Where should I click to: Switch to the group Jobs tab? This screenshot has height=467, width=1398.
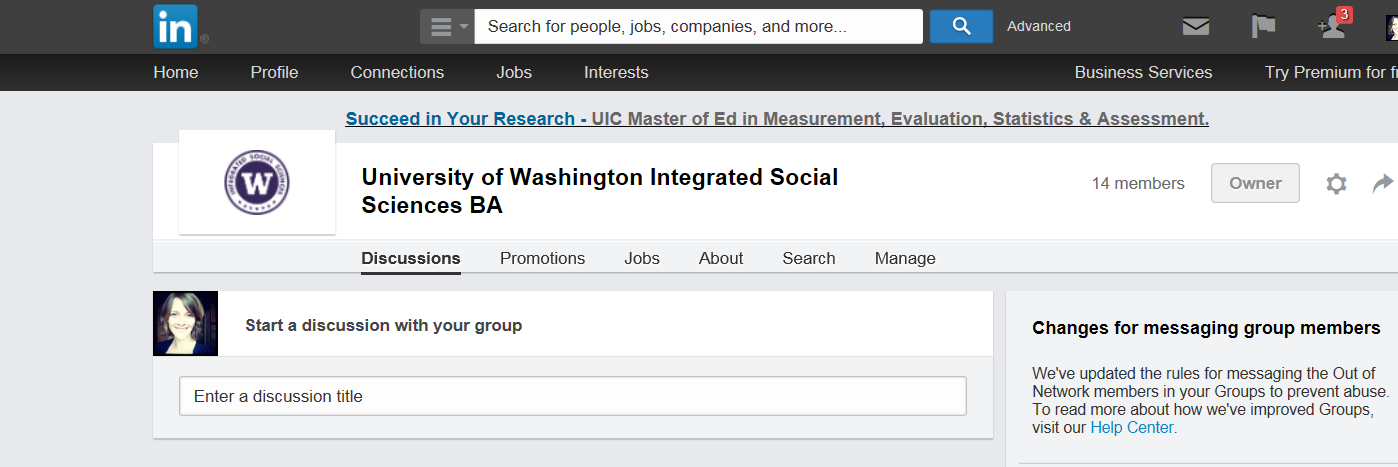tap(642, 258)
